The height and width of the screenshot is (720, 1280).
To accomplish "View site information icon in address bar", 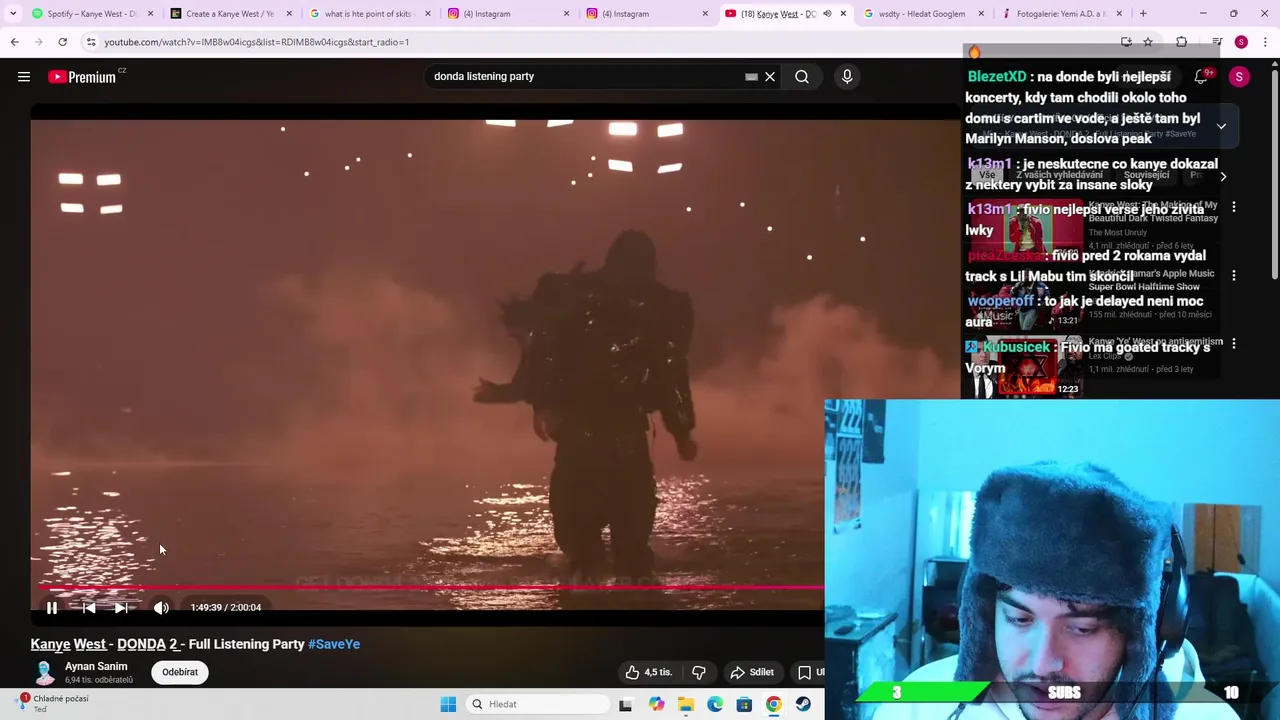I will click(91, 42).
